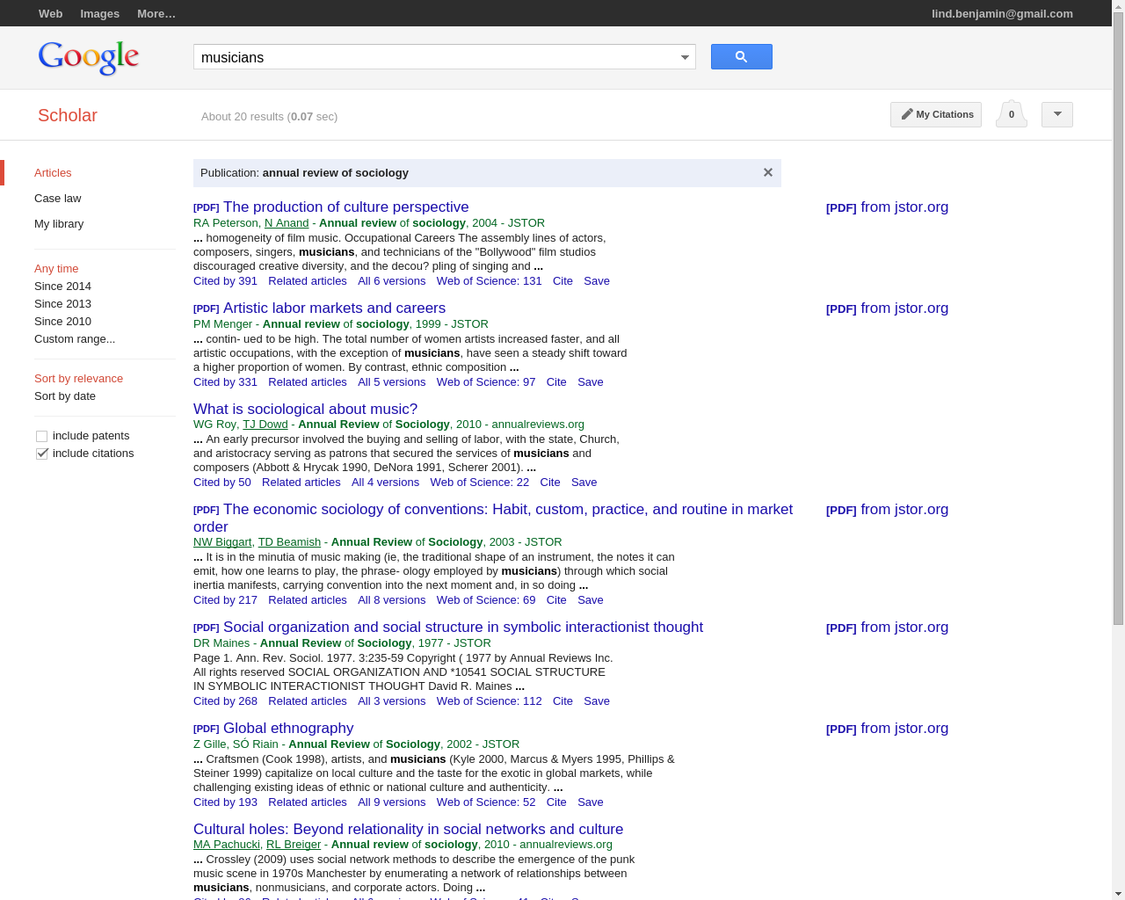Open the notifications bell showing 0
This screenshot has height=900, width=1125.
pos(1011,114)
